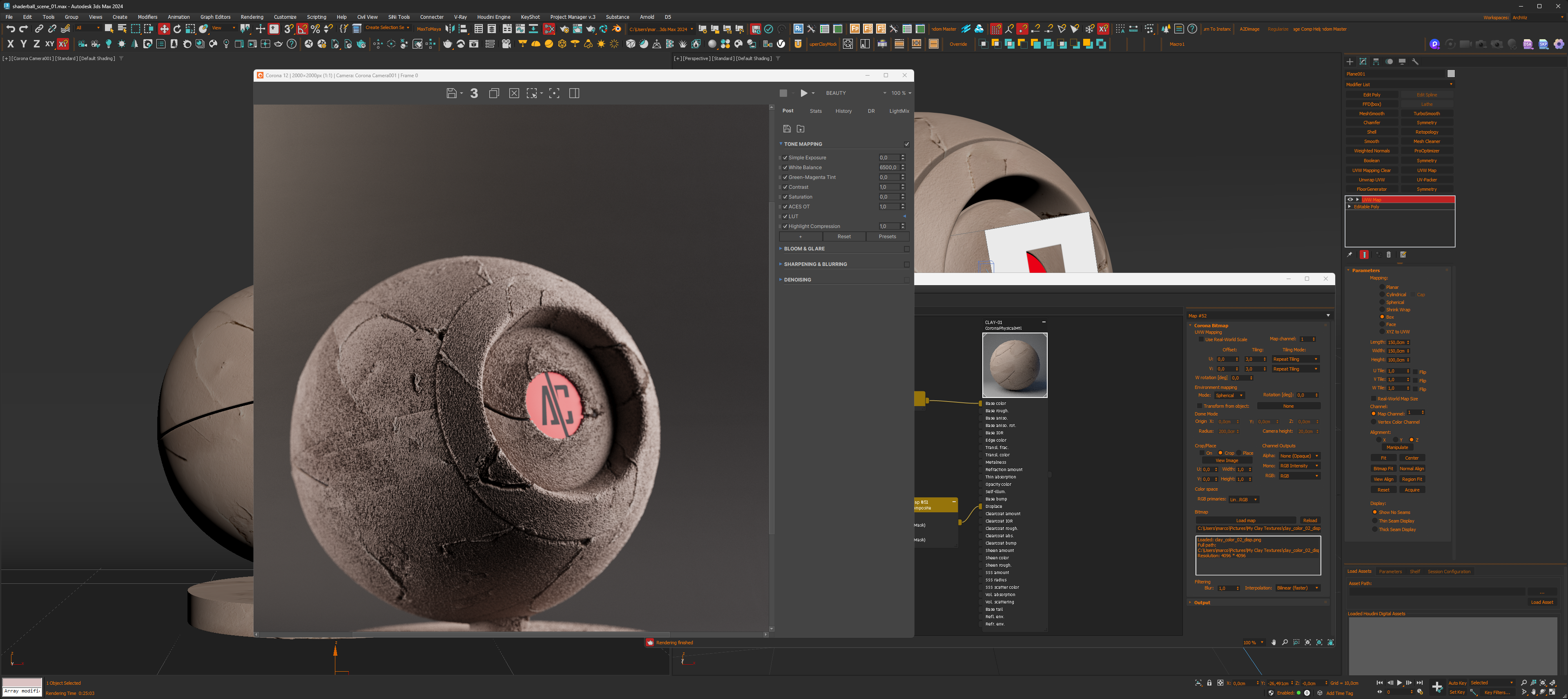This screenshot has height=699, width=1568.
Task: Toggle the selection lock icon
Action: pos(1209,683)
